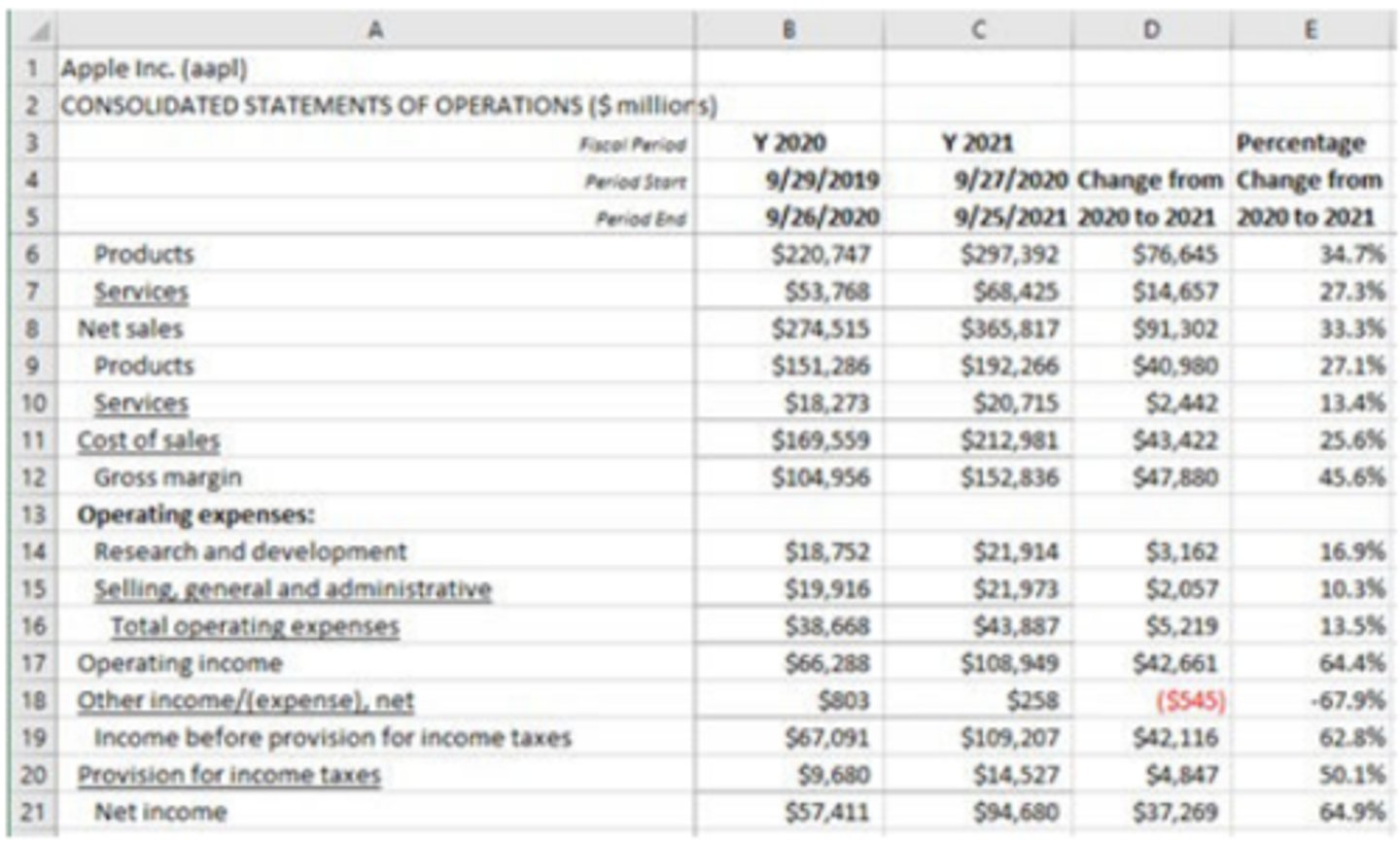
Task: Select the row 21 header number
Action: coord(33,812)
